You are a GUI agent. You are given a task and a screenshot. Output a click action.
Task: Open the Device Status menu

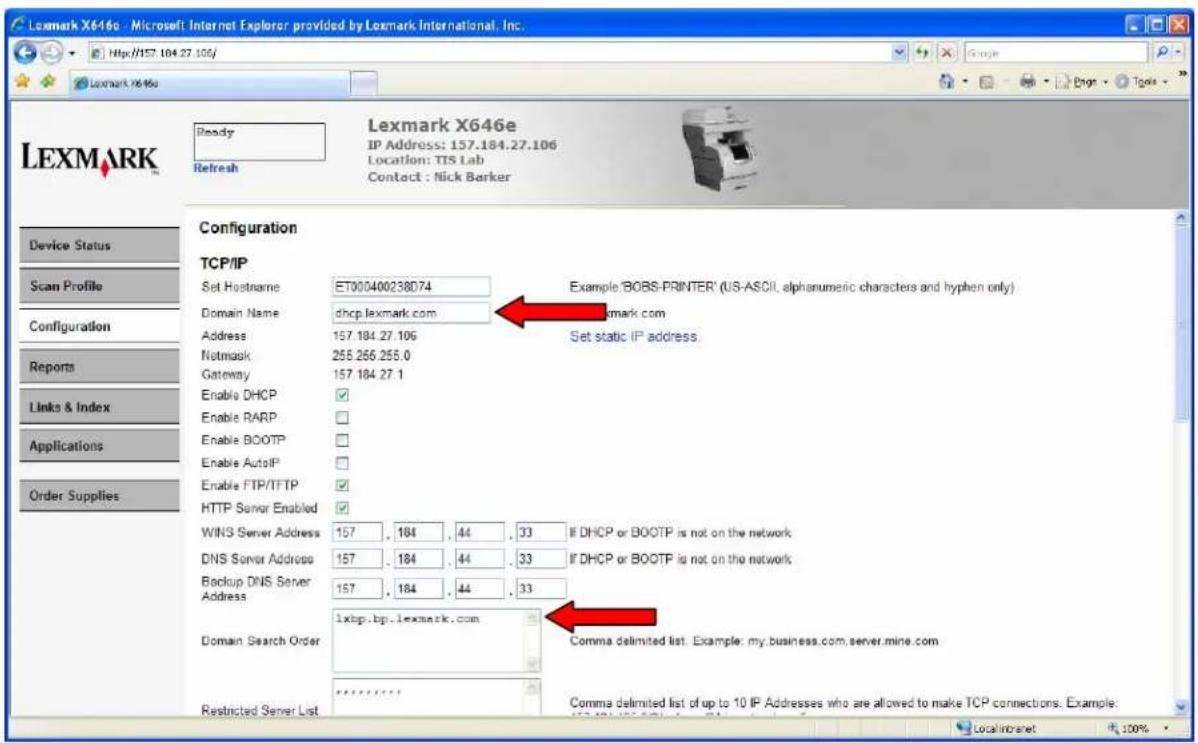click(99, 245)
